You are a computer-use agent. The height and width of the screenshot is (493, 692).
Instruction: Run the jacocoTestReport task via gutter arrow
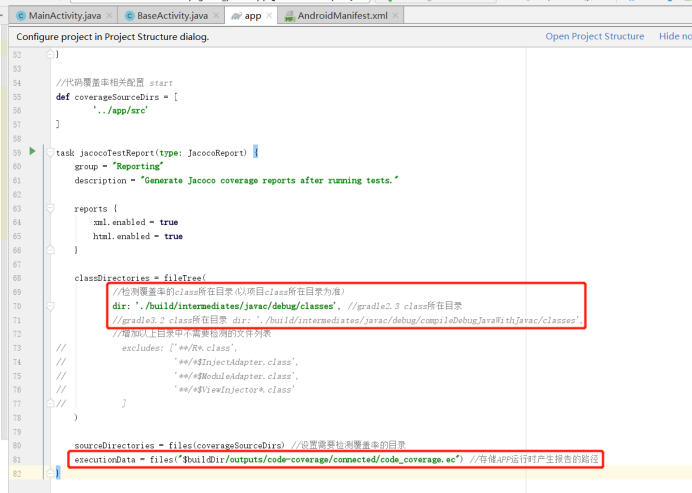[32, 151]
